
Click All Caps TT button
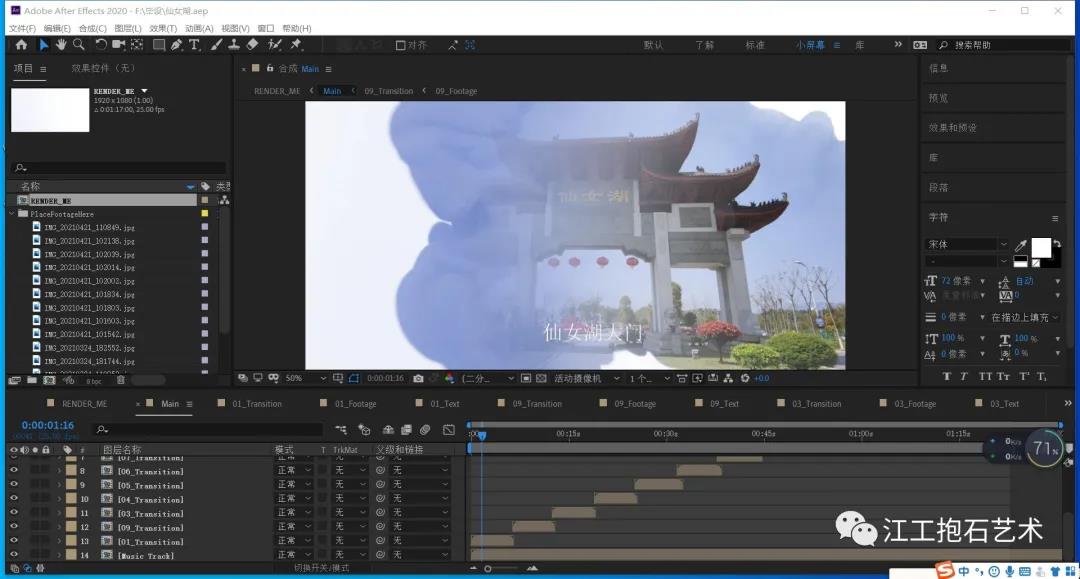(985, 376)
